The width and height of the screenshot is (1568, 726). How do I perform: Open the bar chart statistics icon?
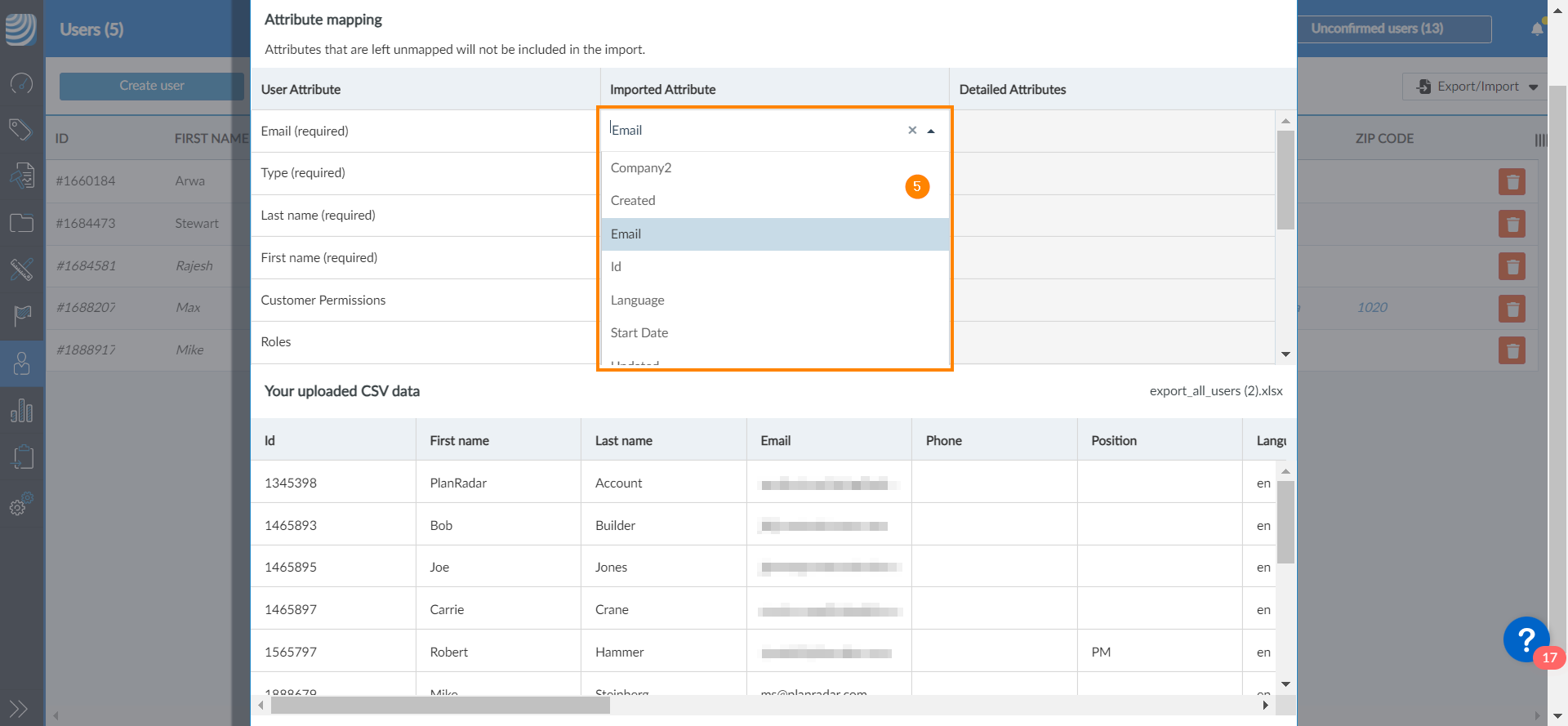coord(21,411)
